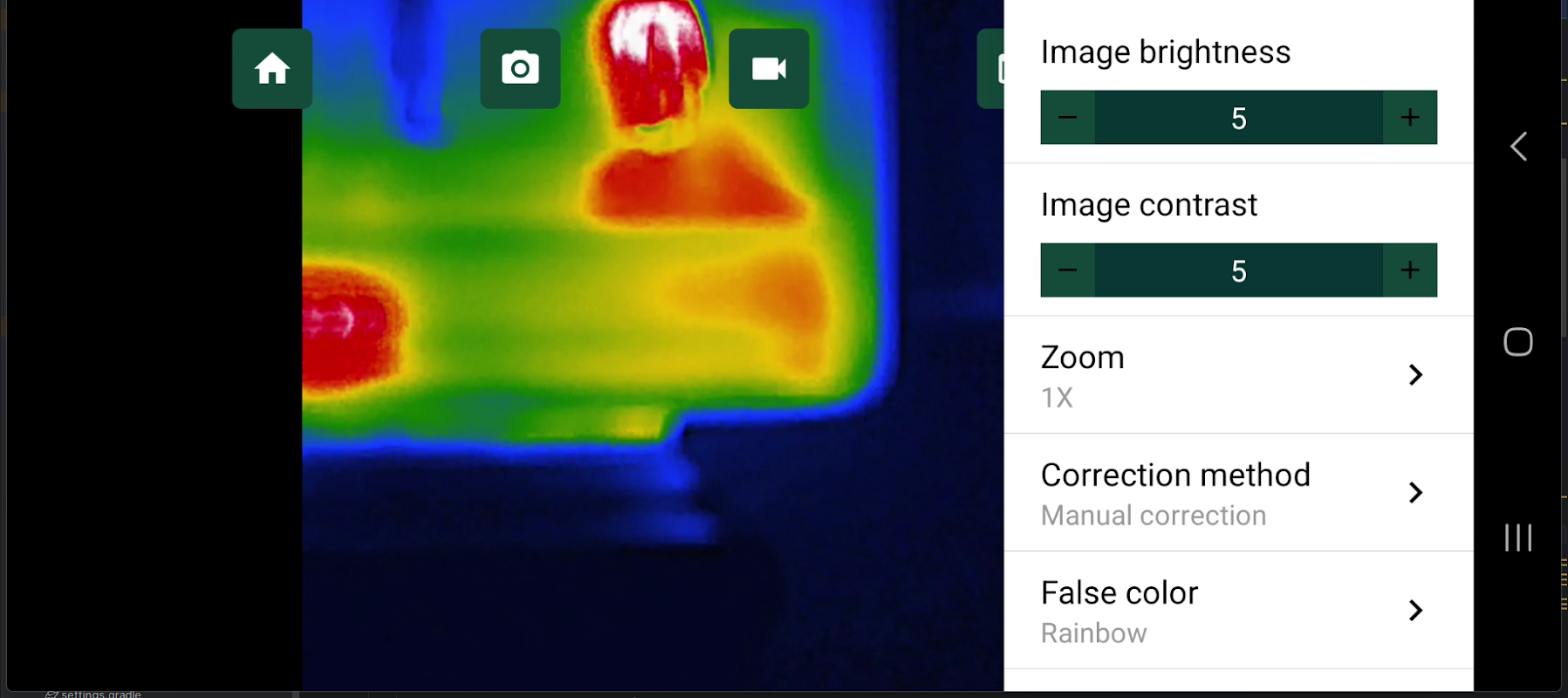Open the Zoom 1X menu item
The height and width of the screenshot is (698, 1568).
coord(1239,375)
